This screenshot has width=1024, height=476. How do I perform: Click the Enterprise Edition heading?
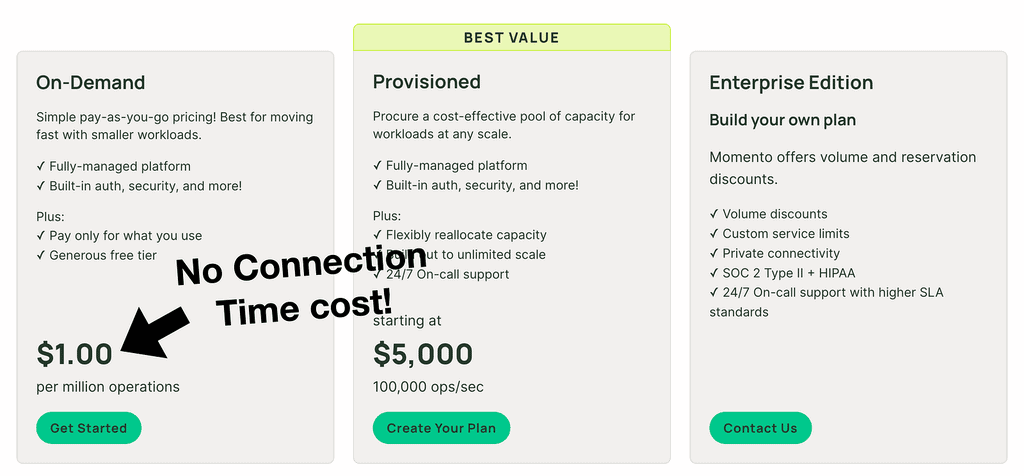coord(791,83)
